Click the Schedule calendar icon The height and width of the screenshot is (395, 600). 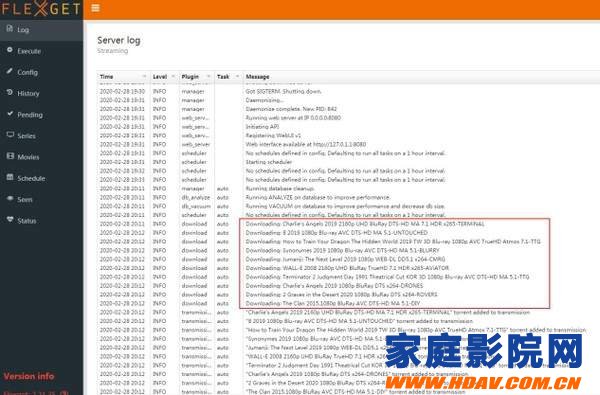coord(10,177)
